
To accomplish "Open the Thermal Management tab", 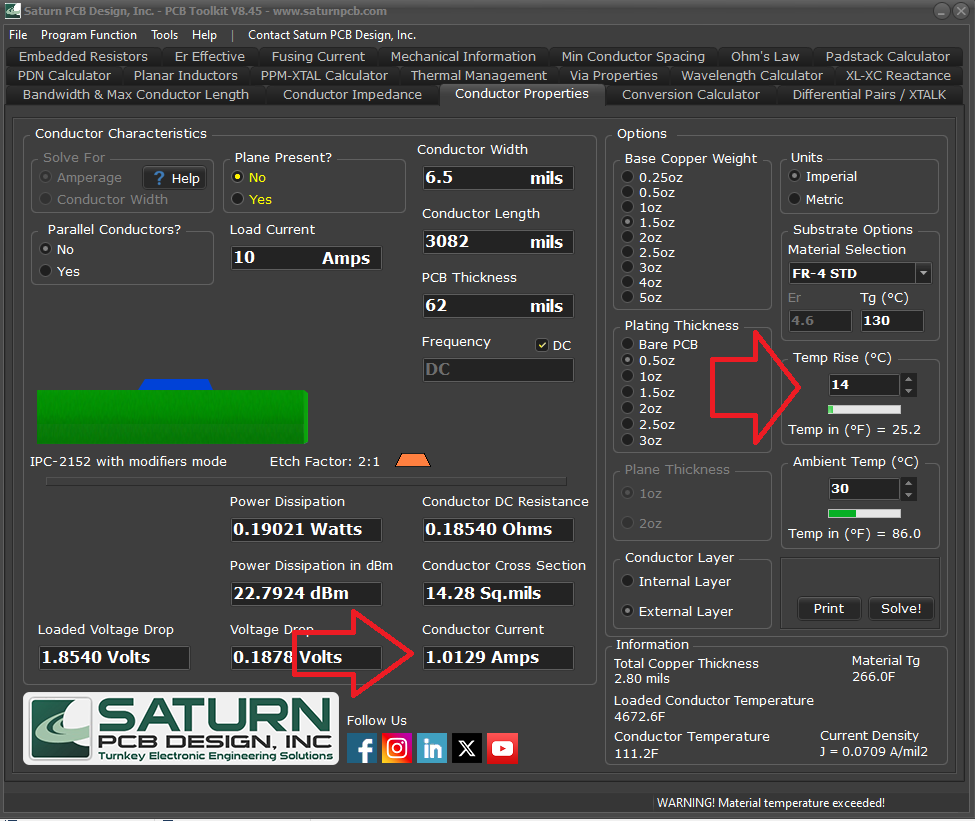I will click(x=478, y=75).
